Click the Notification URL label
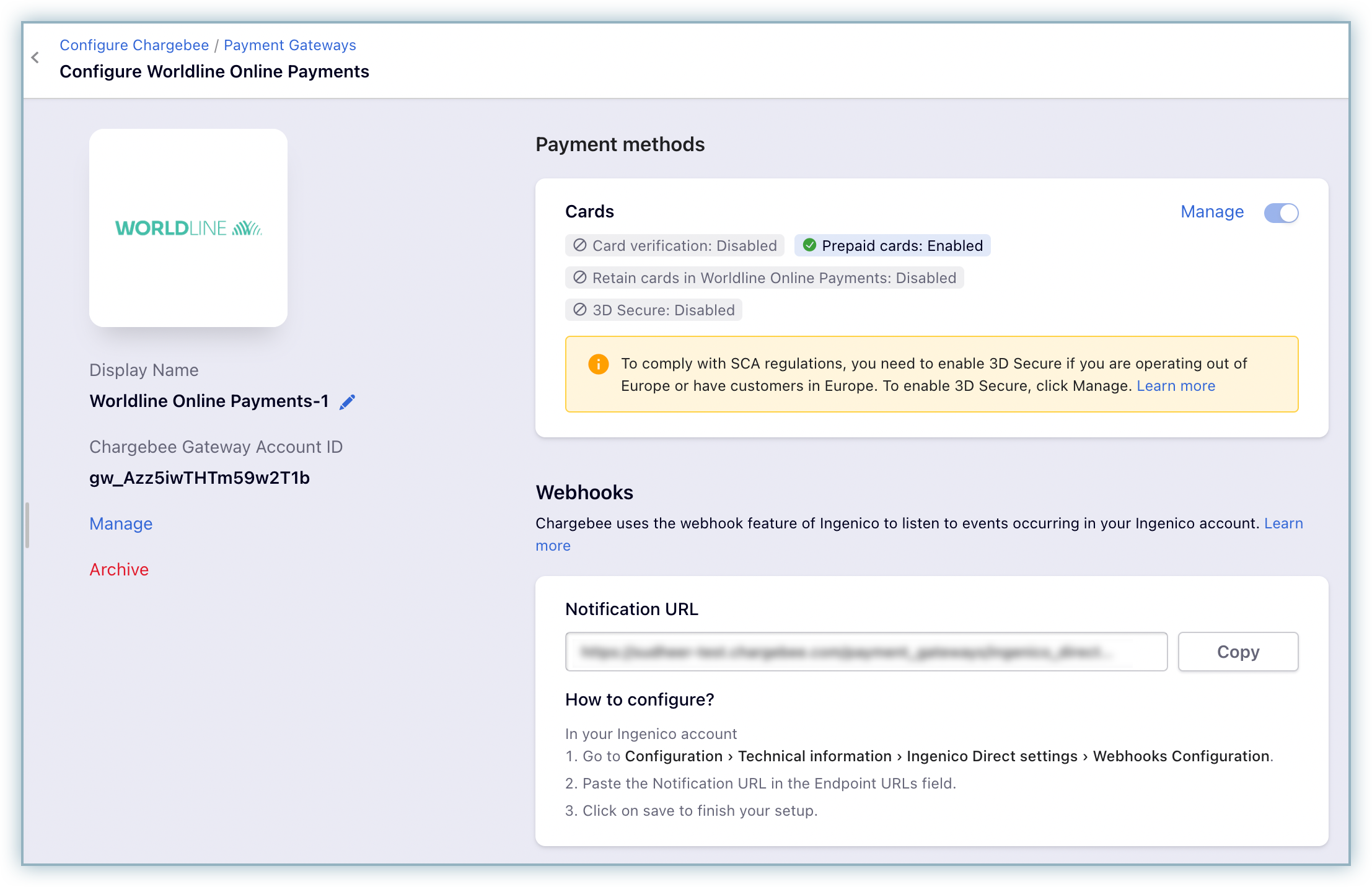 pyautogui.click(x=631, y=610)
